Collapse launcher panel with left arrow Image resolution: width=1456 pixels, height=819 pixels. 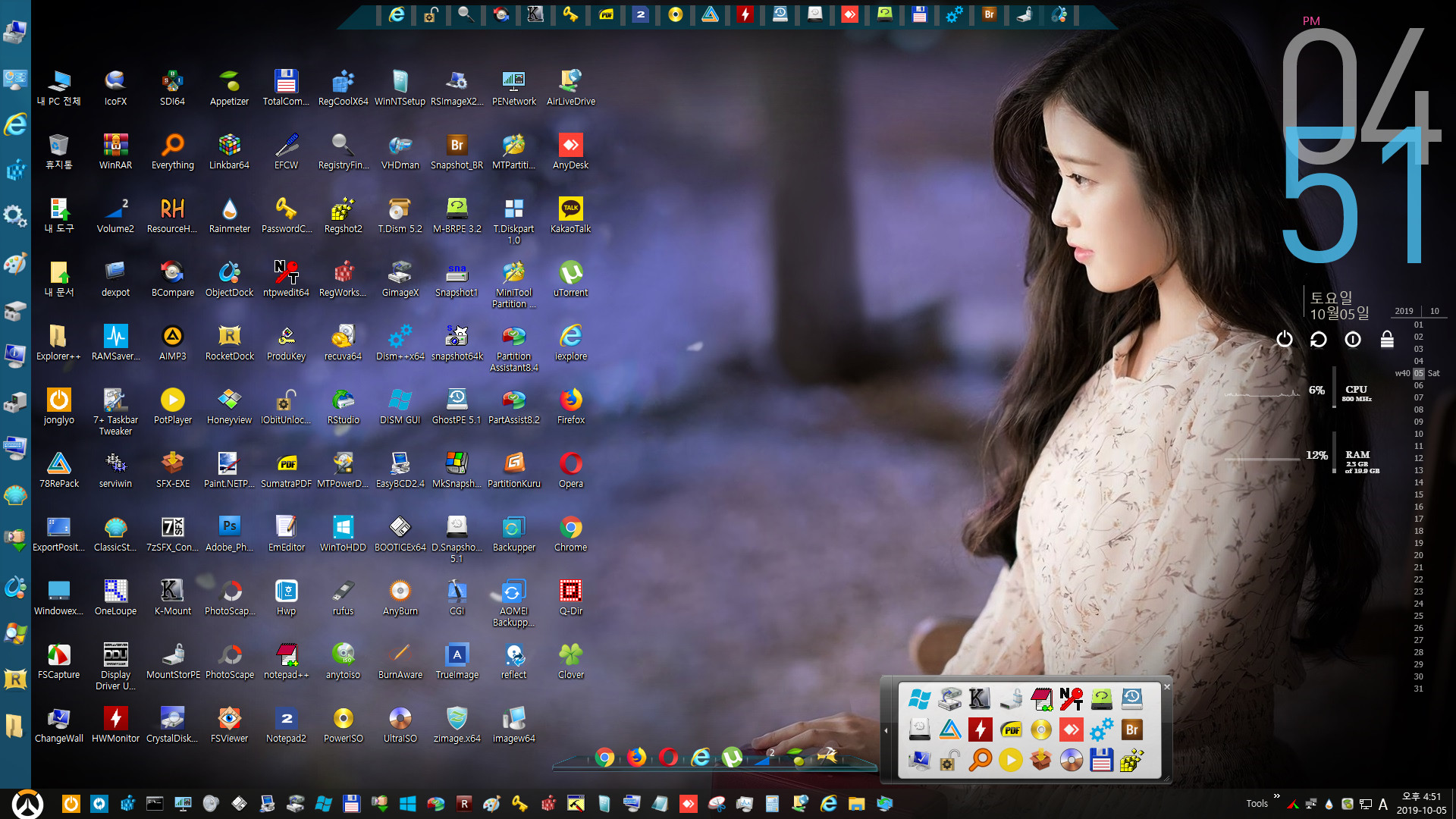click(886, 730)
